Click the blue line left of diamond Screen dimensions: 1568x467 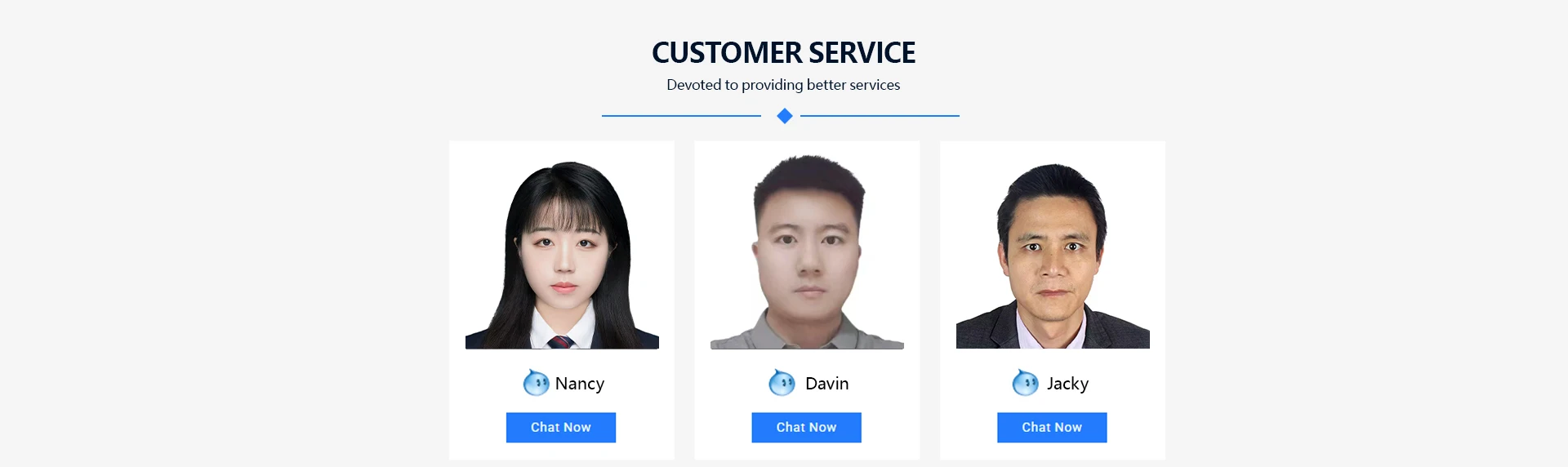coord(681,116)
